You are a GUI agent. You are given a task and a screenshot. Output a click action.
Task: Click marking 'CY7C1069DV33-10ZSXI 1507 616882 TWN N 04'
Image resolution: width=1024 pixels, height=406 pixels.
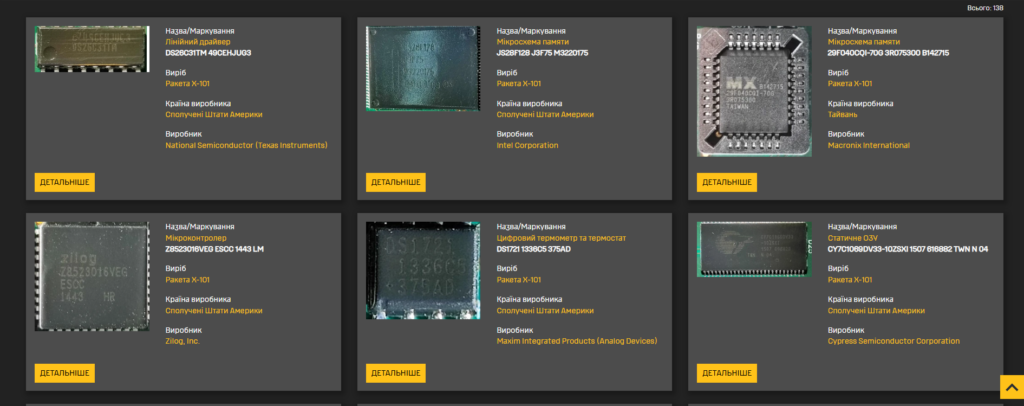click(x=908, y=249)
